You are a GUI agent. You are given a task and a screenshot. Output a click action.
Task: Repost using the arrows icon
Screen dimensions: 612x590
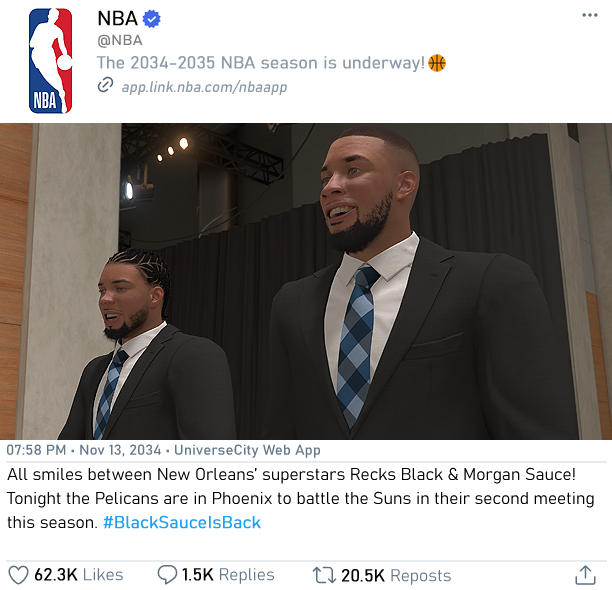(x=324, y=575)
